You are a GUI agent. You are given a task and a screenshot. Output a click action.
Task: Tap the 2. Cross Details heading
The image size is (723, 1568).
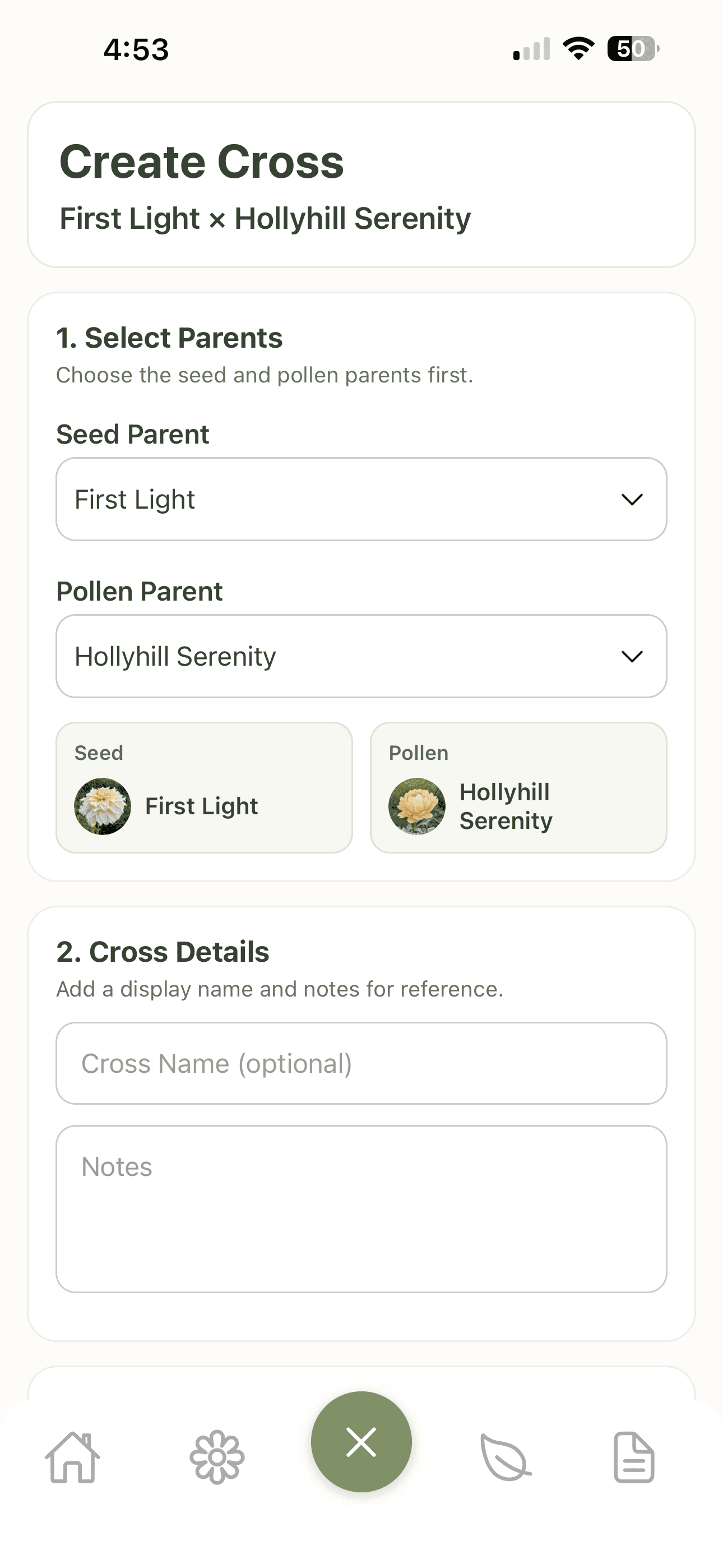coord(163,951)
